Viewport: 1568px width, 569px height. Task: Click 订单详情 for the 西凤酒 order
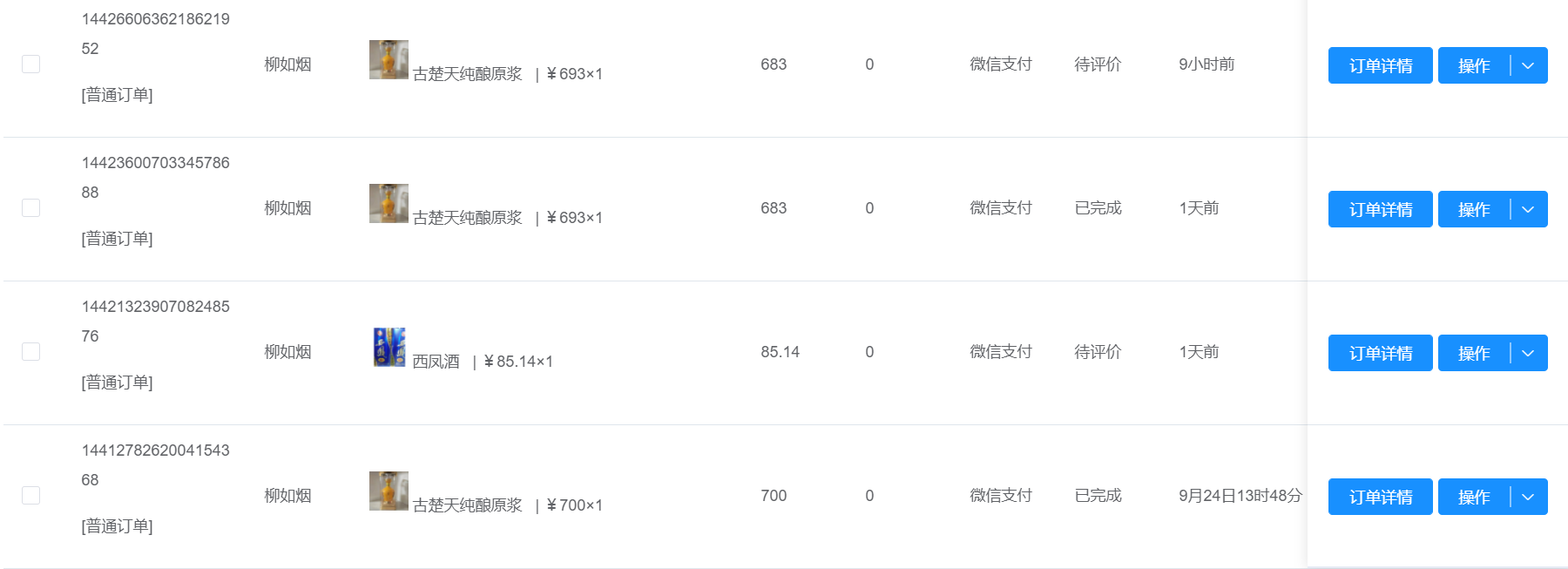(1381, 353)
